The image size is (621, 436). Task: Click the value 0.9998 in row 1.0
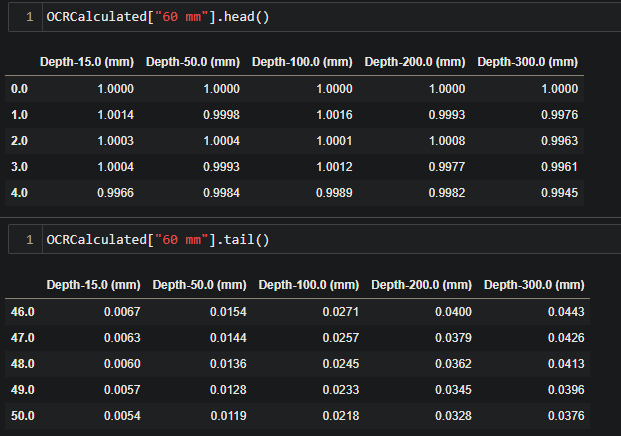(221, 115)
